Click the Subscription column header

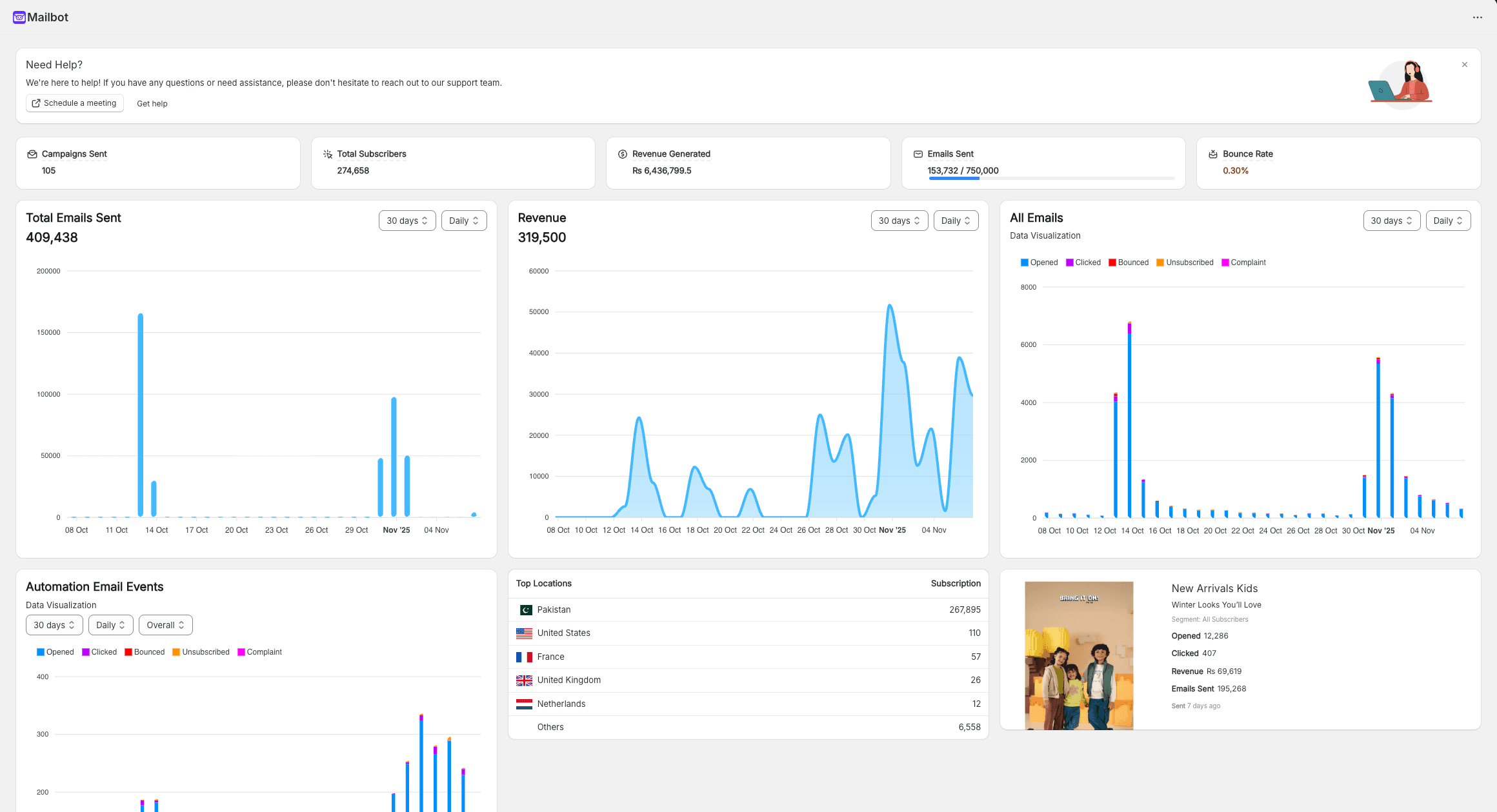coord(955,584)
